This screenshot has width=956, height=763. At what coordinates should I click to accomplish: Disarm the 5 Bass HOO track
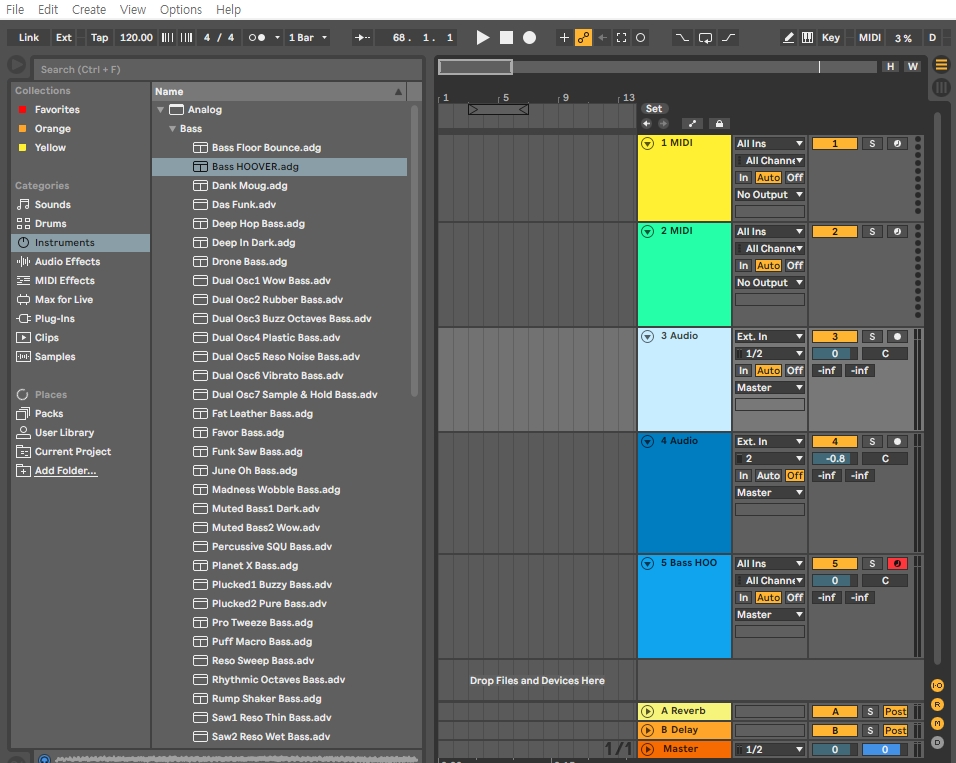(897, 564)
